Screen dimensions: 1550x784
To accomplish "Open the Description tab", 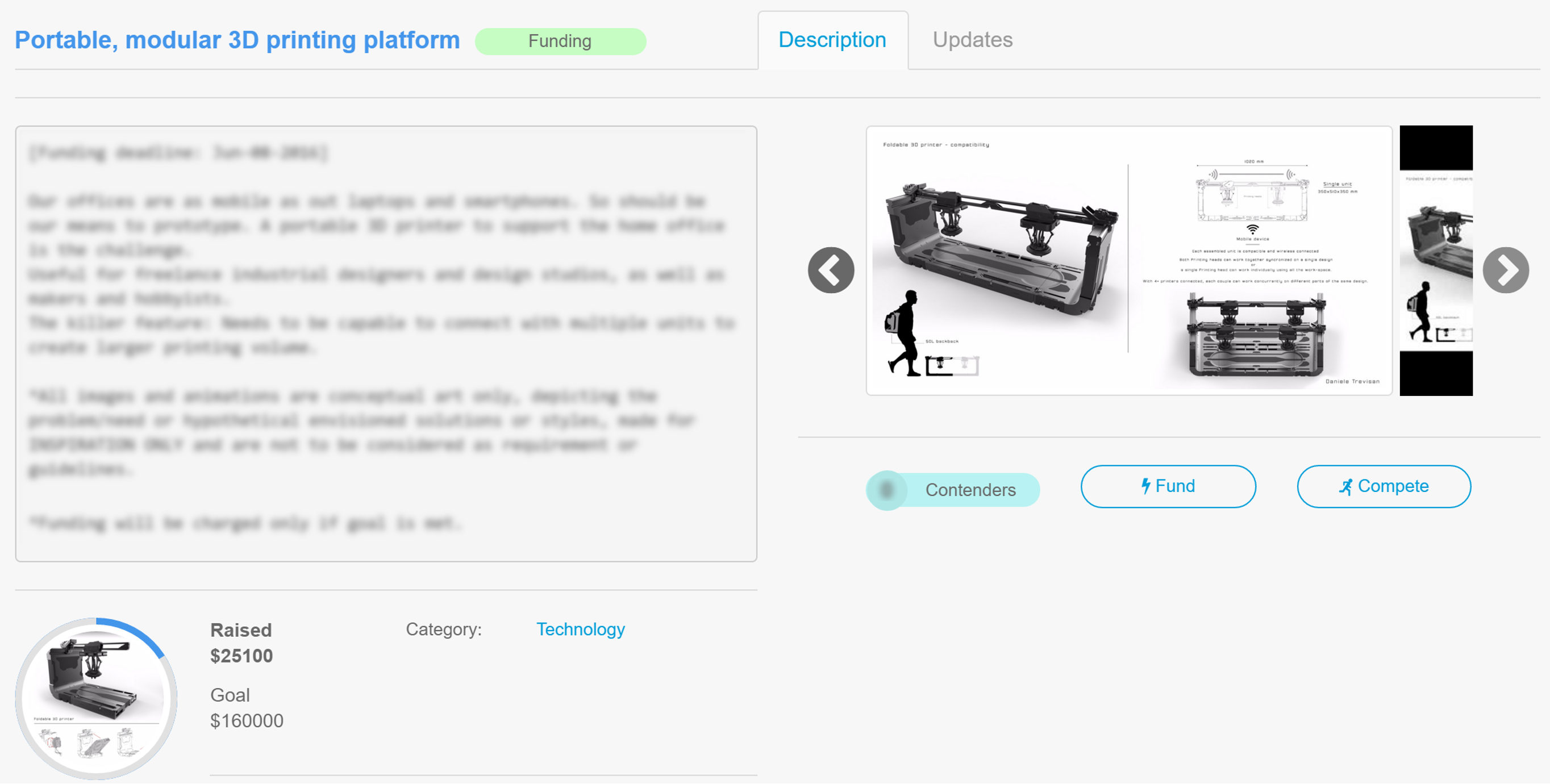I will tap(832, 40).
